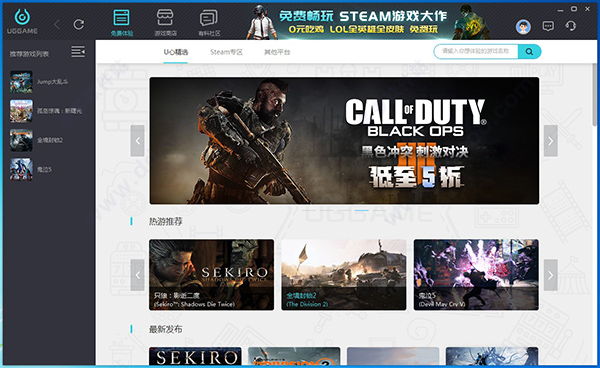Open the customer service headset icon

(x=571, y=26)
